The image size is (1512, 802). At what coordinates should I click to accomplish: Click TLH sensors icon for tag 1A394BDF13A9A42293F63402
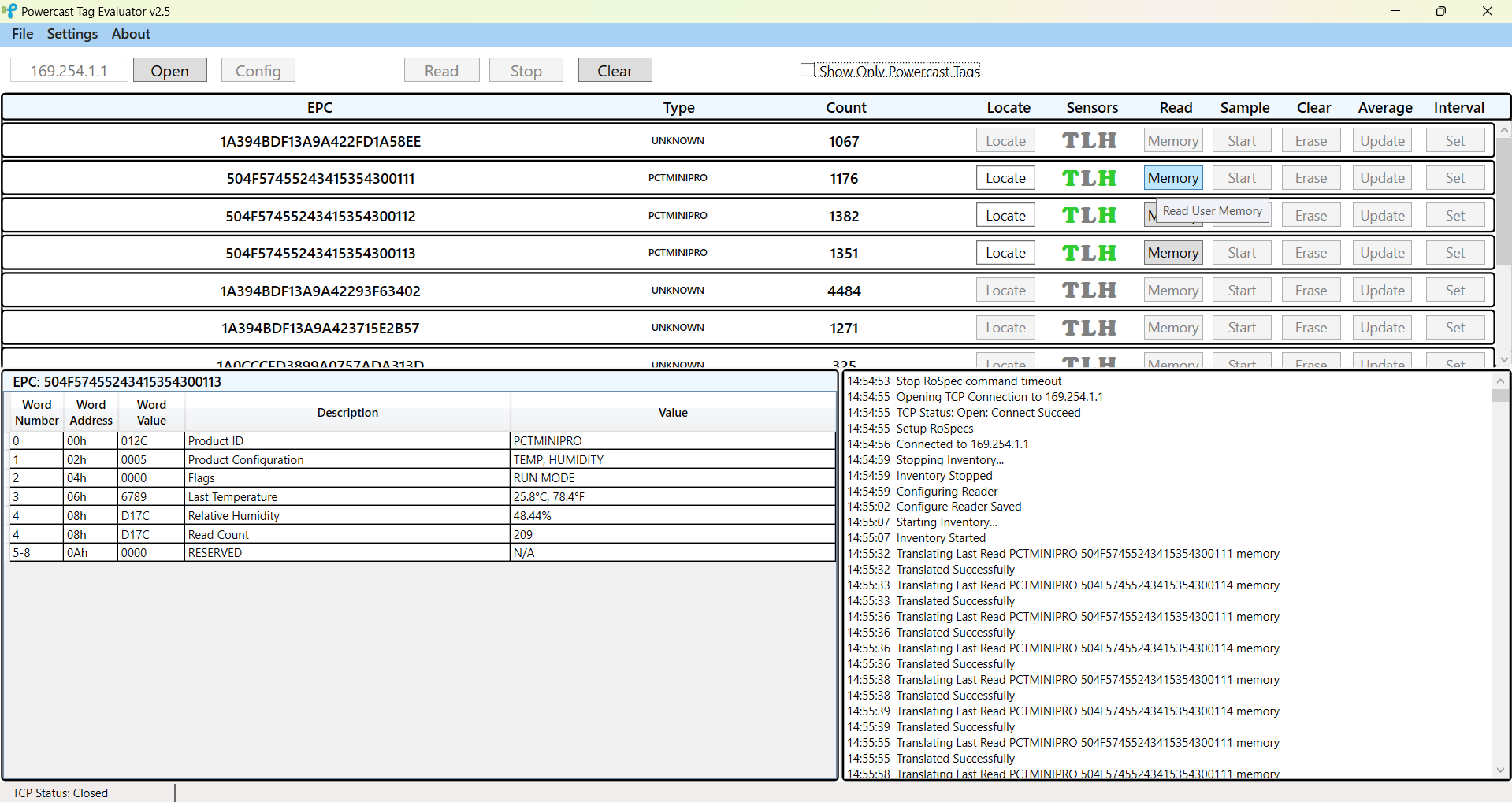[x=1090, y=290]
